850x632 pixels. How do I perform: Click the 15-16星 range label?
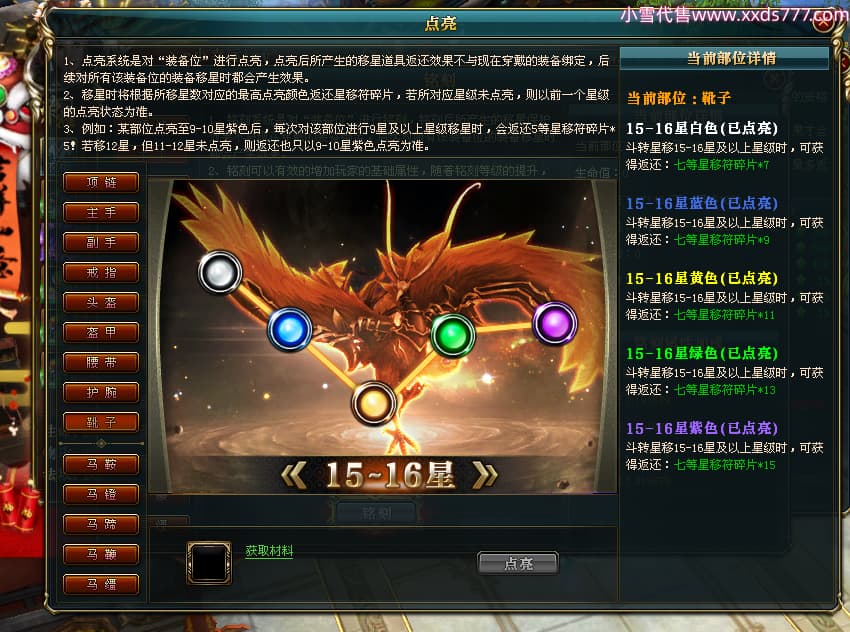(389, 475)
